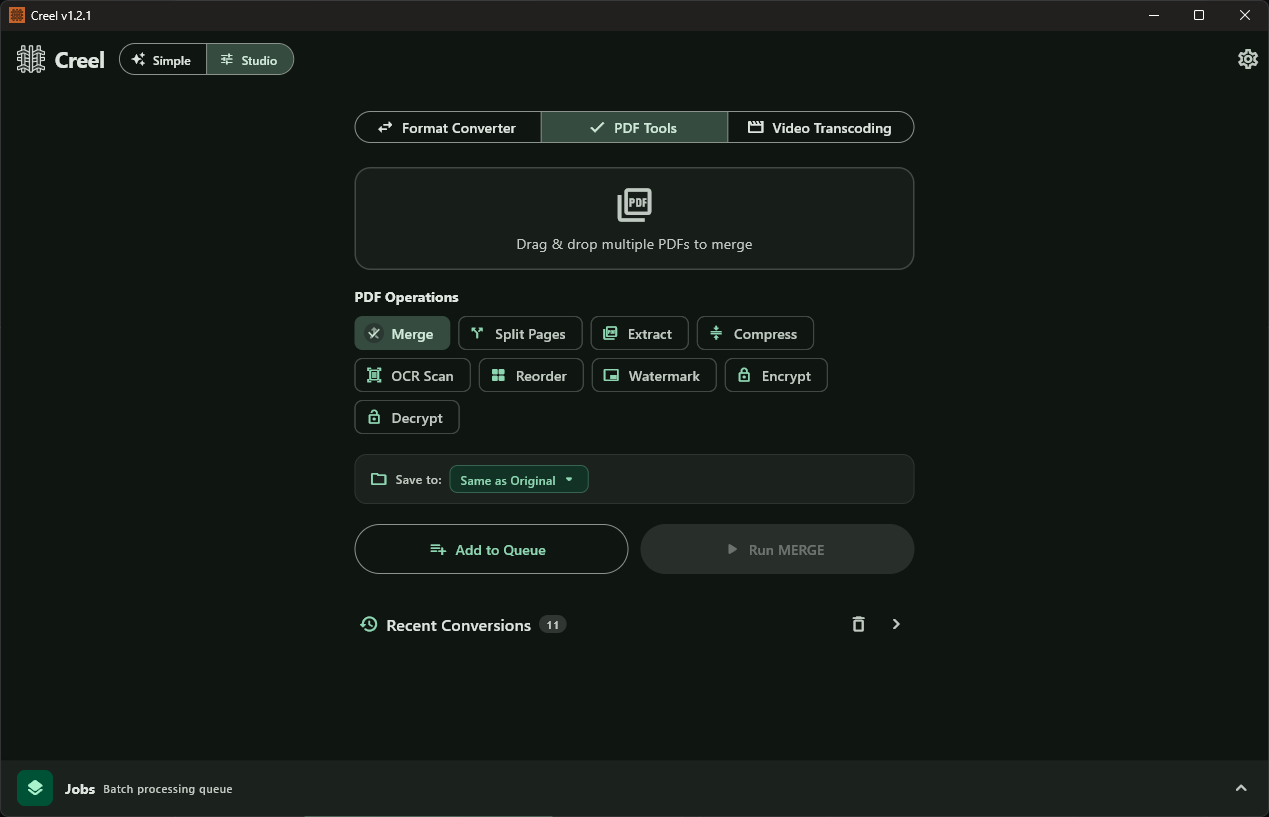
Task: Open settings via the gear icon
Action: pos(1247,59)
